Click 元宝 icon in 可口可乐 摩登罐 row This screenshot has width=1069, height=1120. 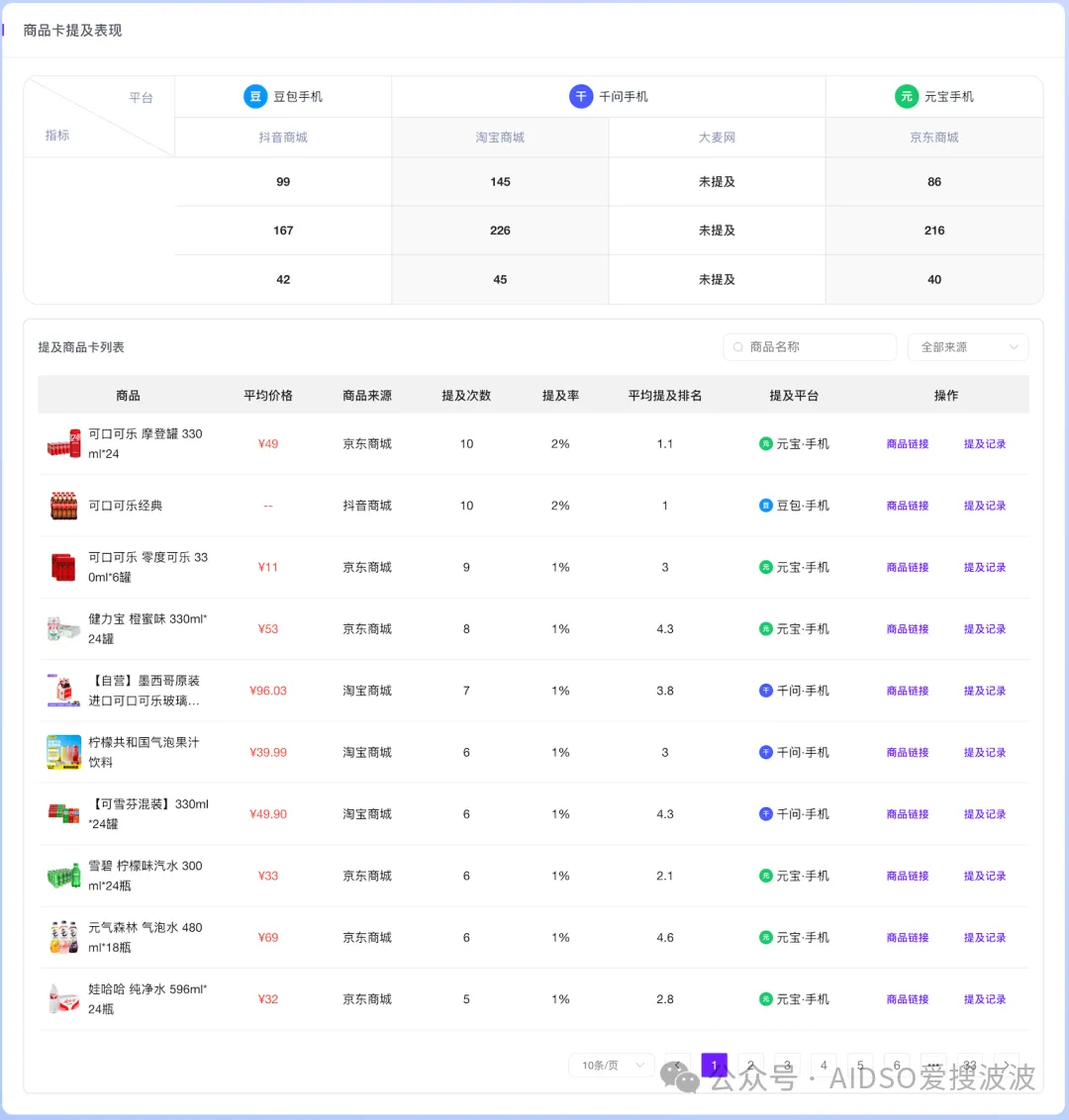765,443
